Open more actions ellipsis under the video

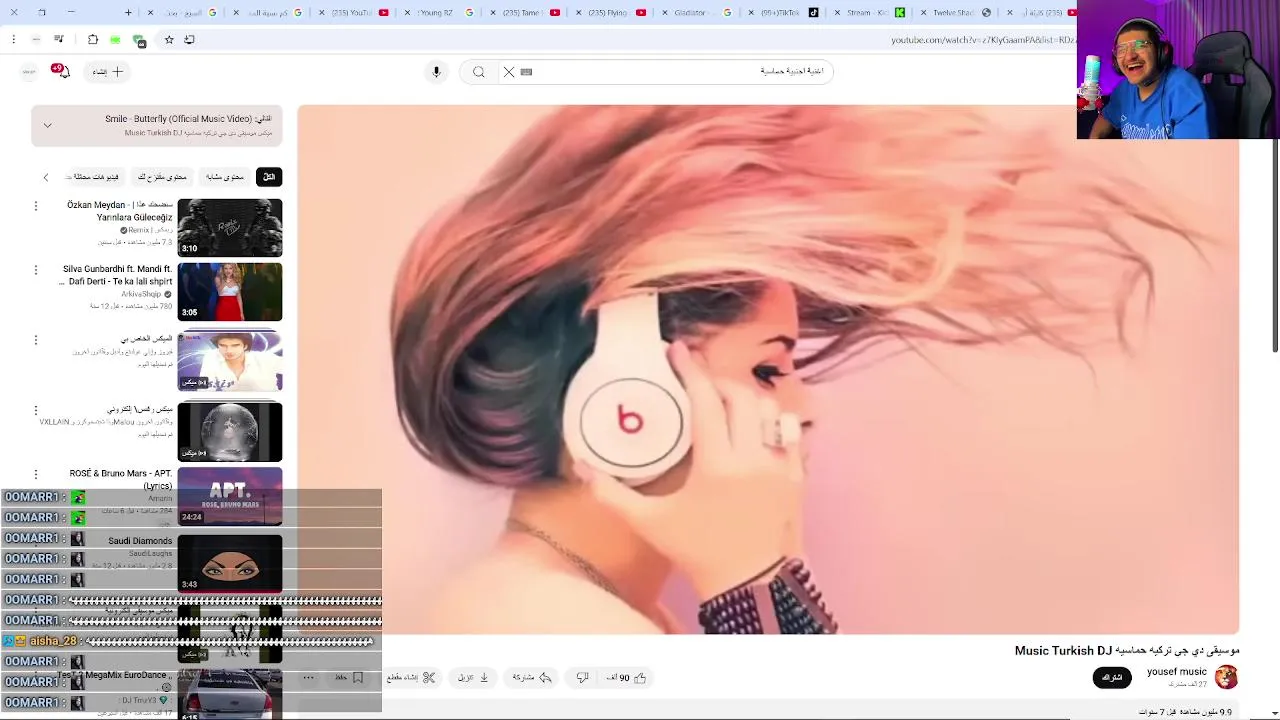(309, 677)
